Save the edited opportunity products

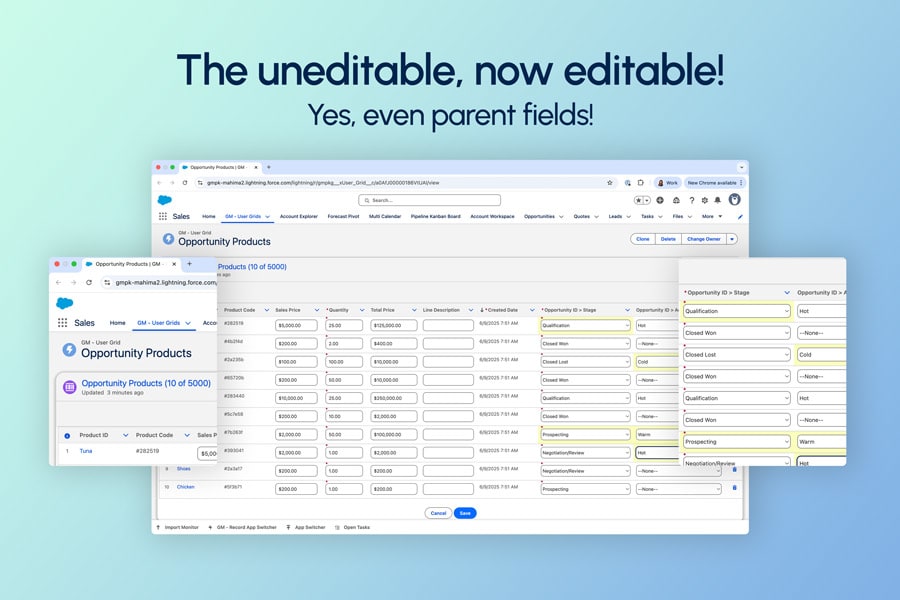click(x=464, y=512)
